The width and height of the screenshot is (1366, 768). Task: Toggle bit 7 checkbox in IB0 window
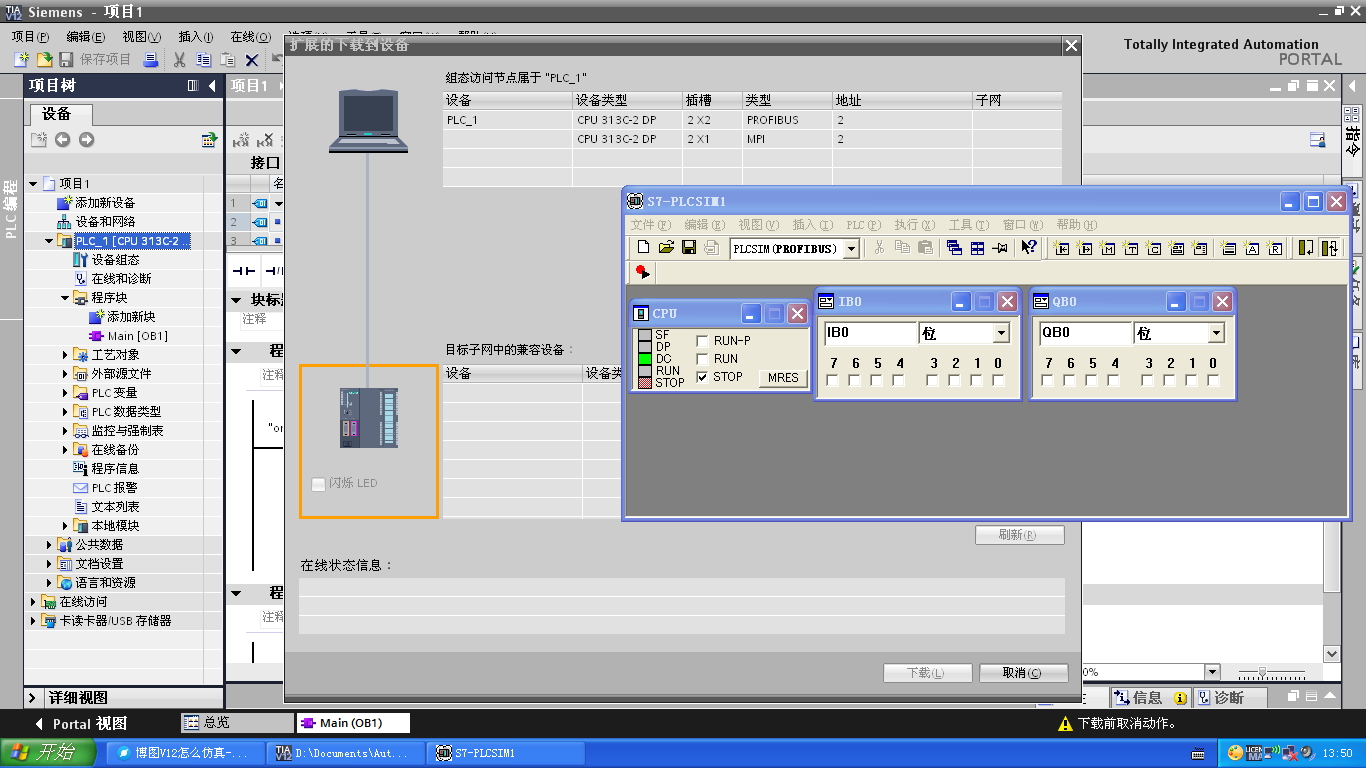pyautogui.click(x=832, y=380)
